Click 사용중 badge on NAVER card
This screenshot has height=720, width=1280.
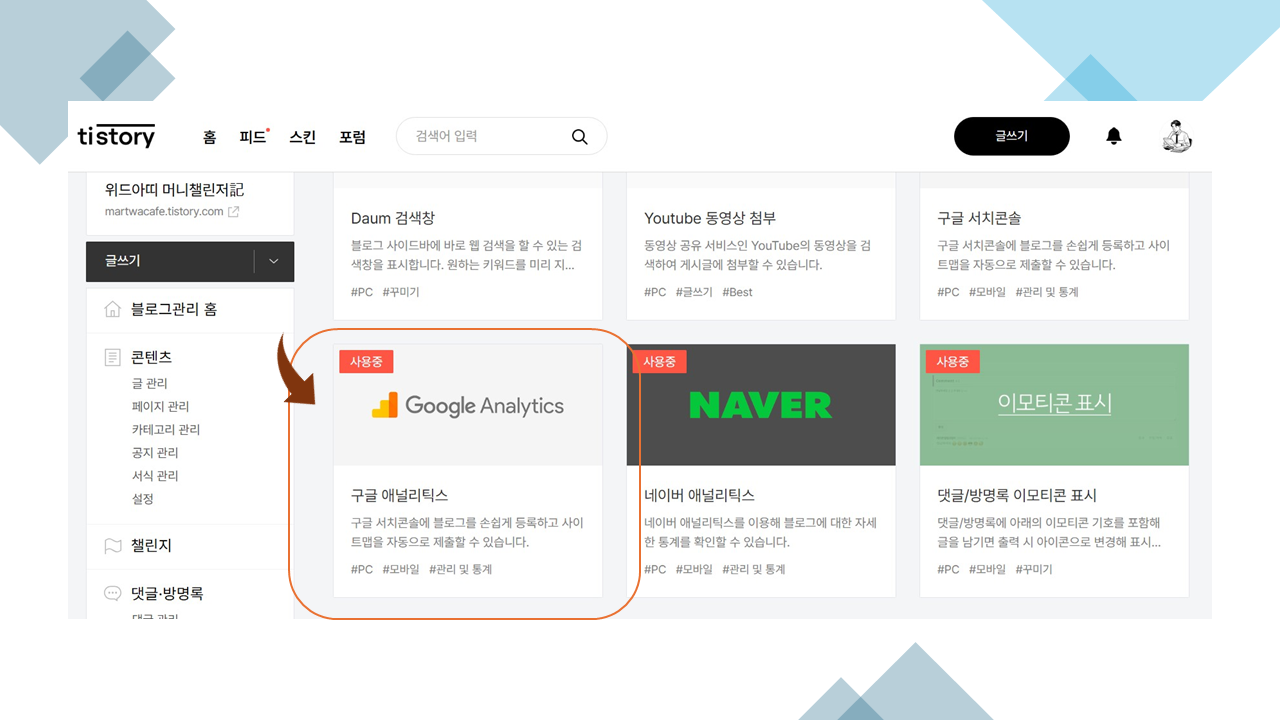pyautogui.click(x=659, y=361)
